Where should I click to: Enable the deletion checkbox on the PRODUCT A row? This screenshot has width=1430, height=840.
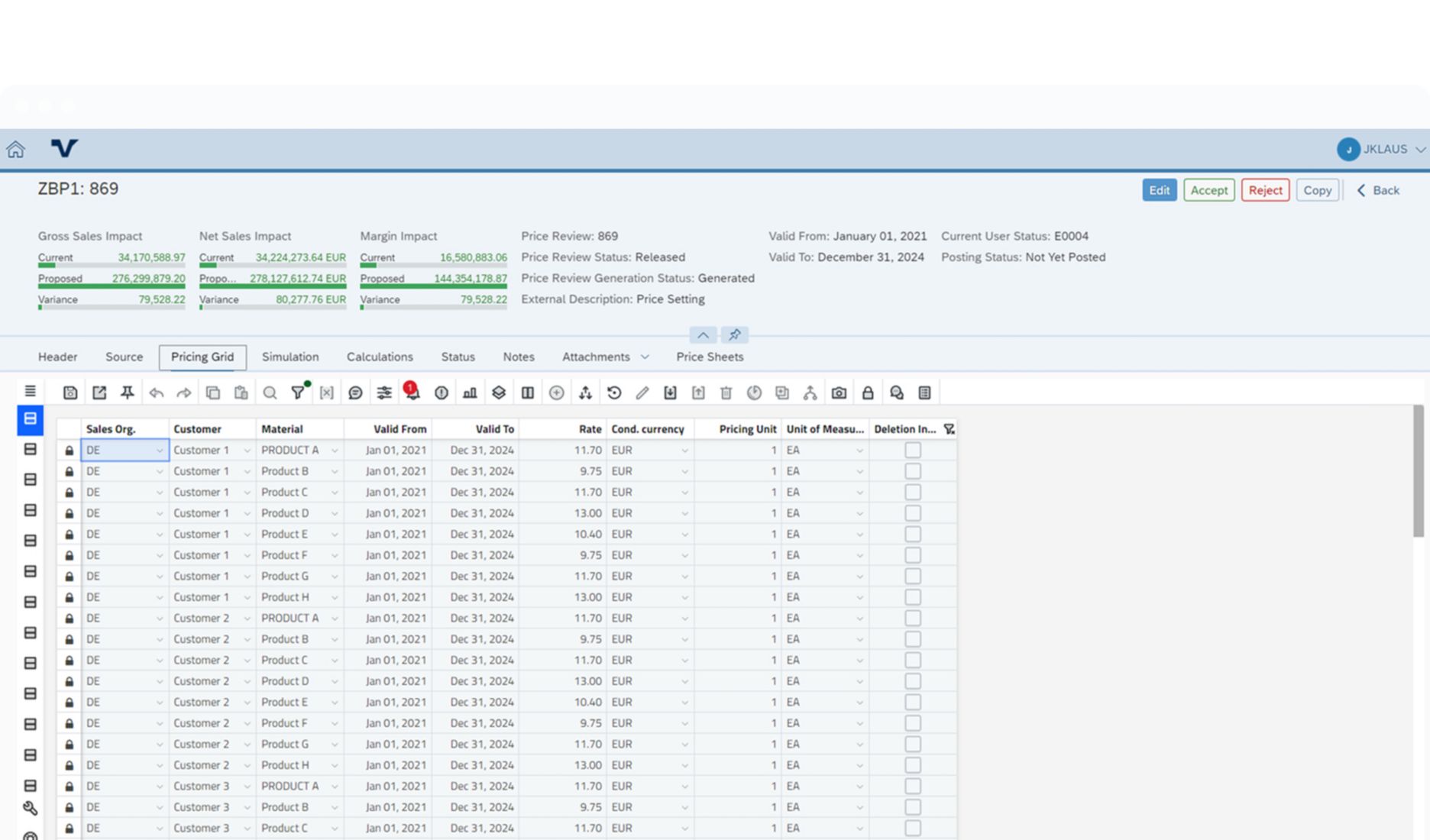(x=913, y=450)
